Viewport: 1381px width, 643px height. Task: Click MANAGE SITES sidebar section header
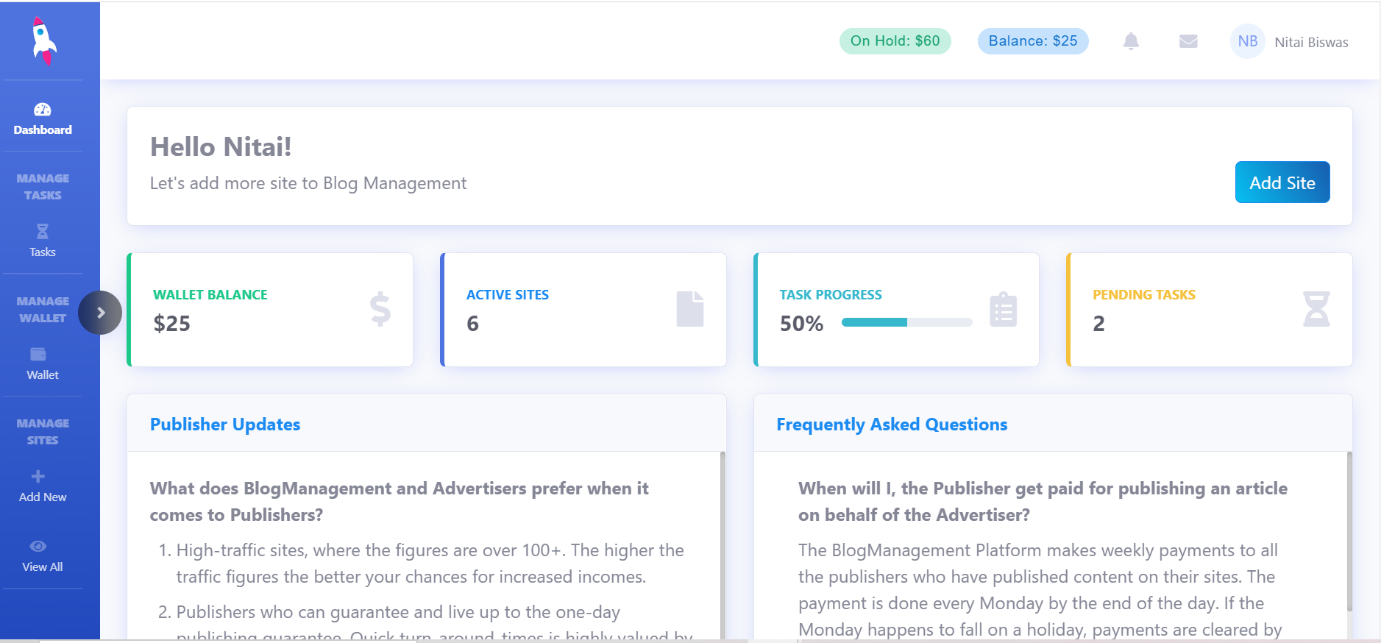(x=43, y=431)
